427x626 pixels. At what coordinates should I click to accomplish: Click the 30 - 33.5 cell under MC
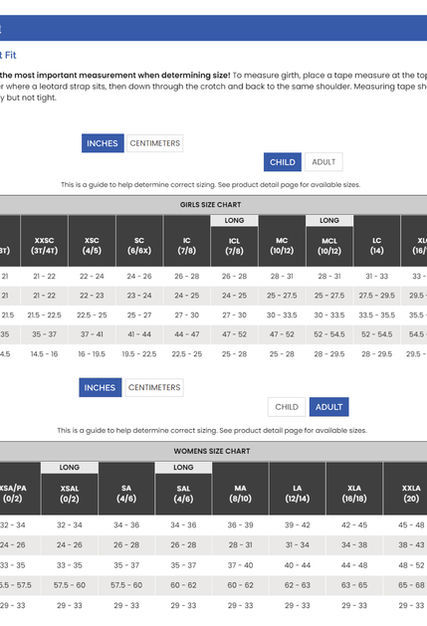[x=282, y=315]
